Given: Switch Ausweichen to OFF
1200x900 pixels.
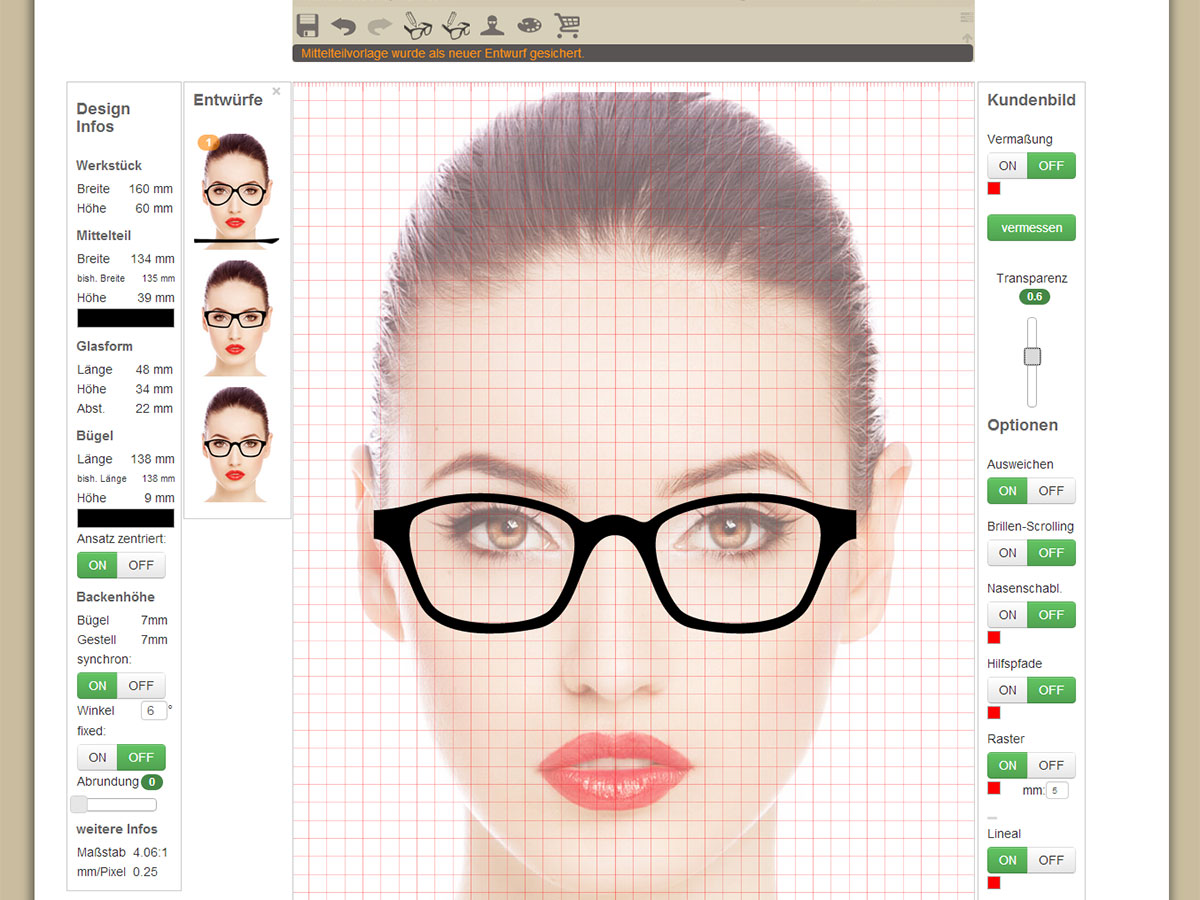Looking at the screenshot, I should coord(1051,491).
